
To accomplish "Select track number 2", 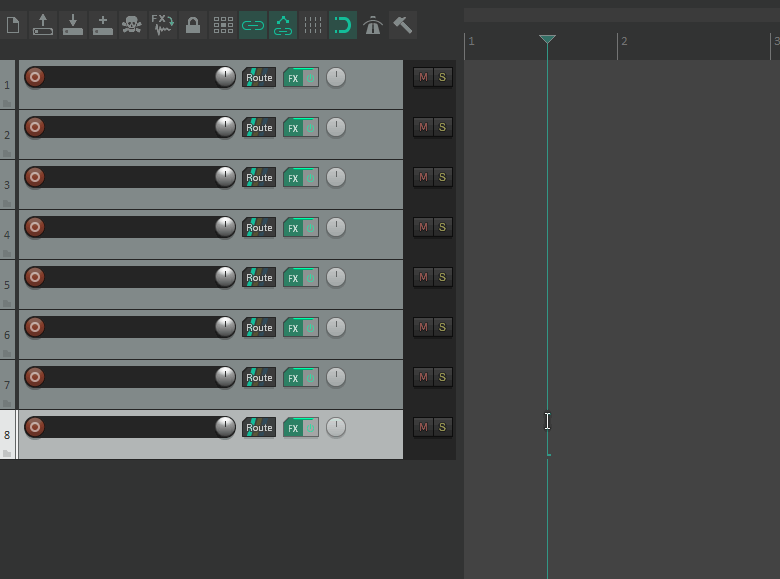I will [x=7, y=135].
